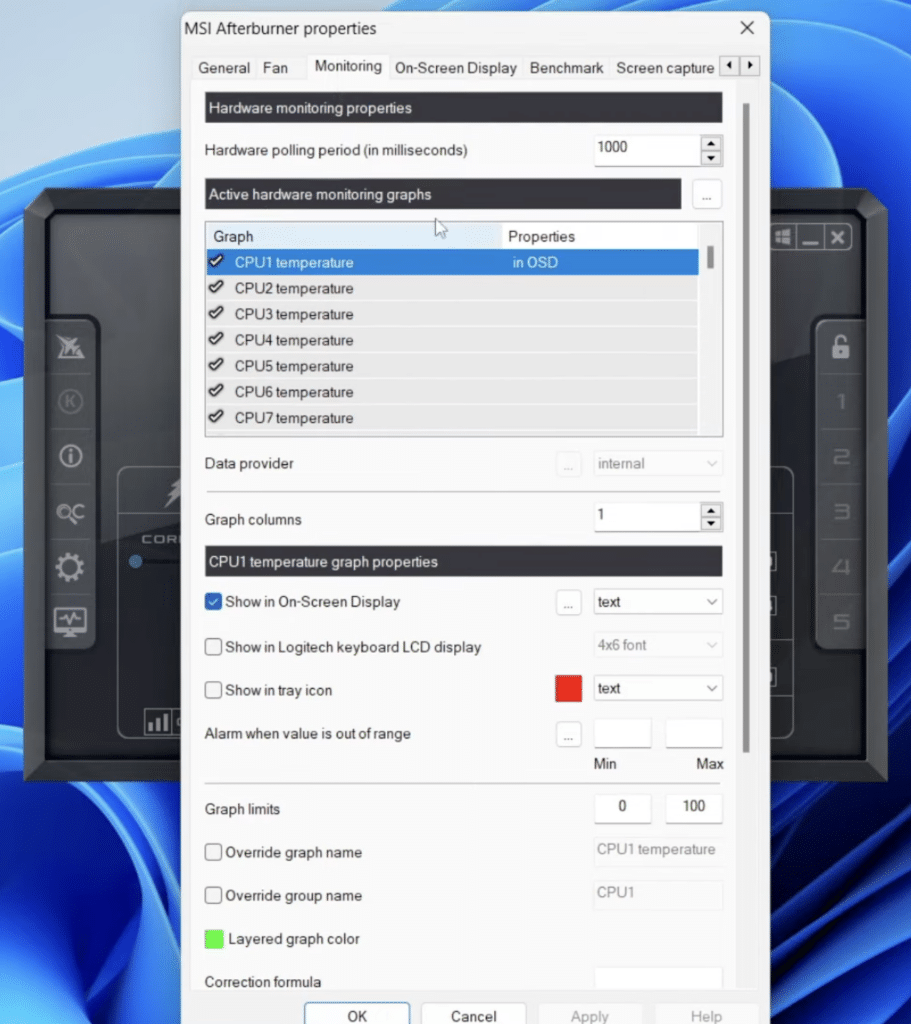Change the green Layered graph color swatch
The height and width of the screenshot is (1024, 911).
tap(214, 939)
